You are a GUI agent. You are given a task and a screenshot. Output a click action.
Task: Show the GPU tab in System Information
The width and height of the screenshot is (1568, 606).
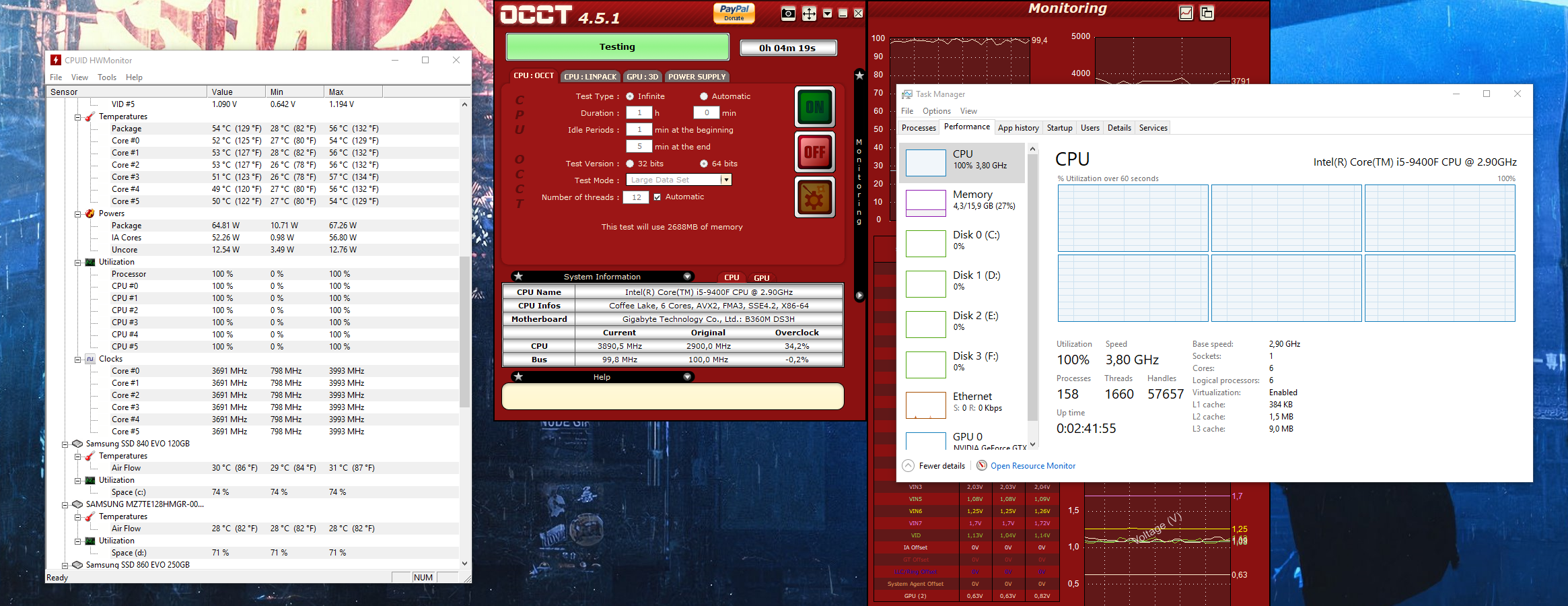click(x=761, y=277)
